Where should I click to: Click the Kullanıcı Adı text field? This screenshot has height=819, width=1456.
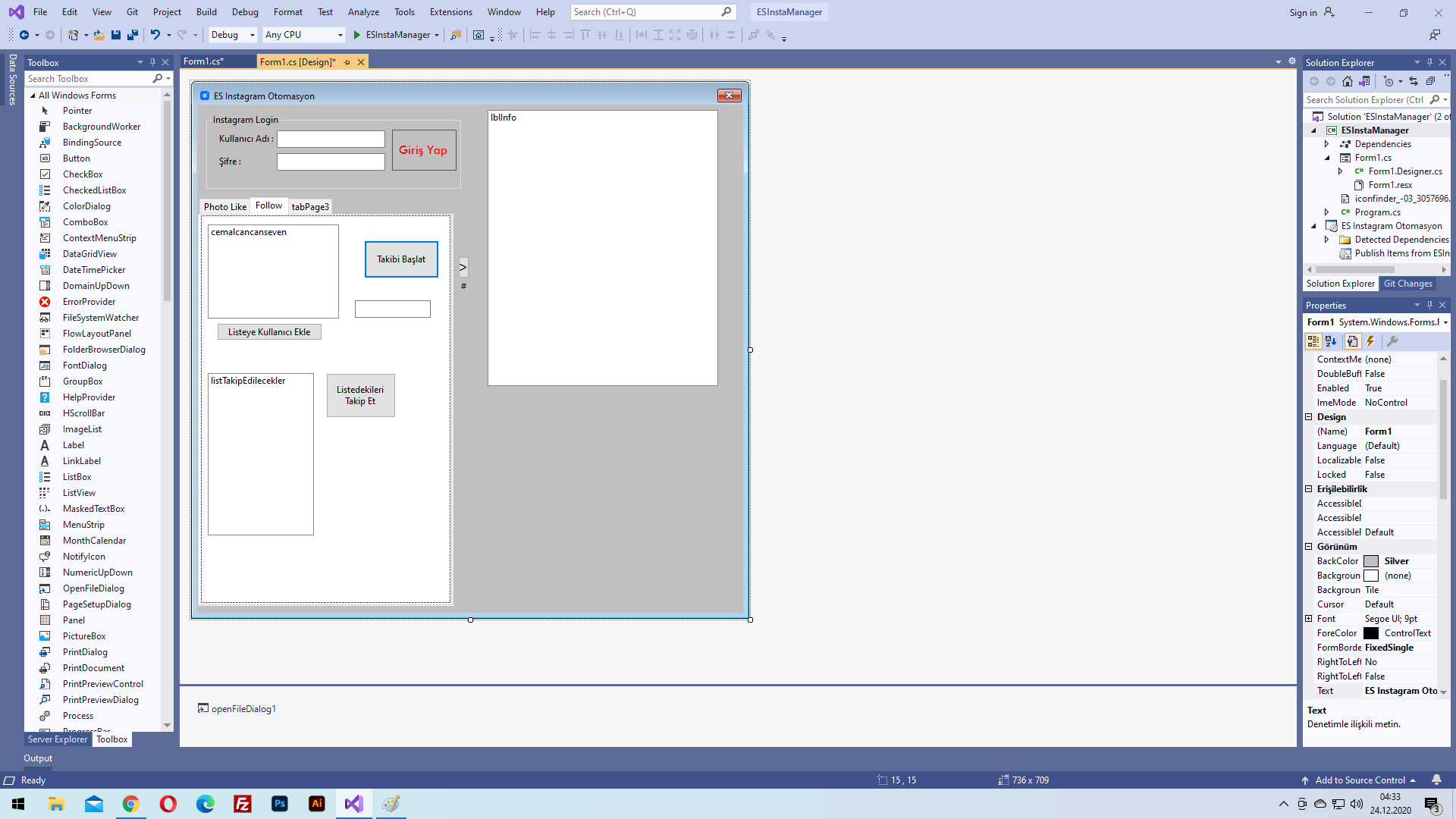tap(331, 139)
